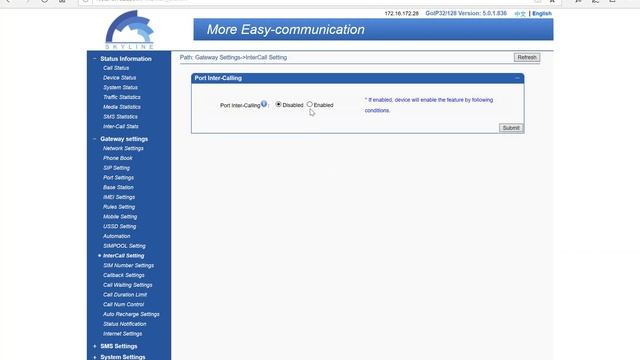The width and height of the screenshot is (640, 360).
Task: Click the 'If enabled, device will enable' note
Action: [x=429, y=105]
